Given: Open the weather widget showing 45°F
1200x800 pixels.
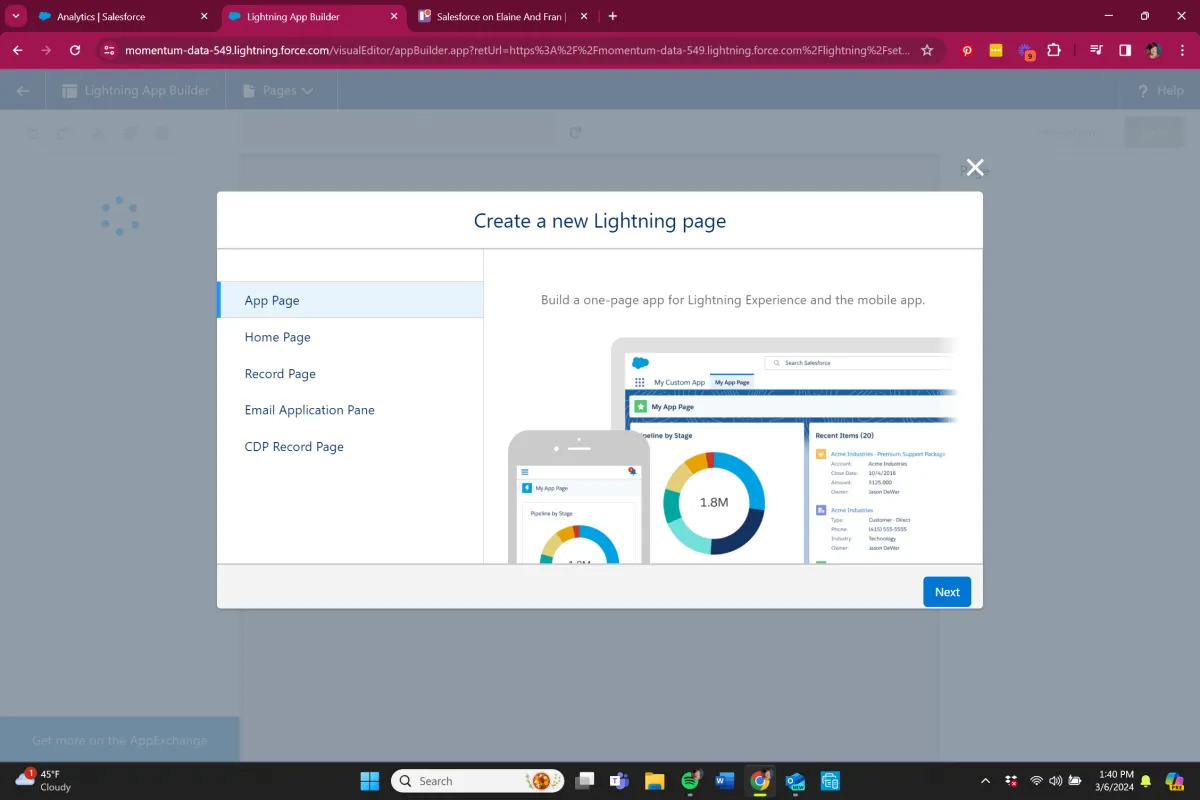Looking at the screenshot, I should 44,781.
